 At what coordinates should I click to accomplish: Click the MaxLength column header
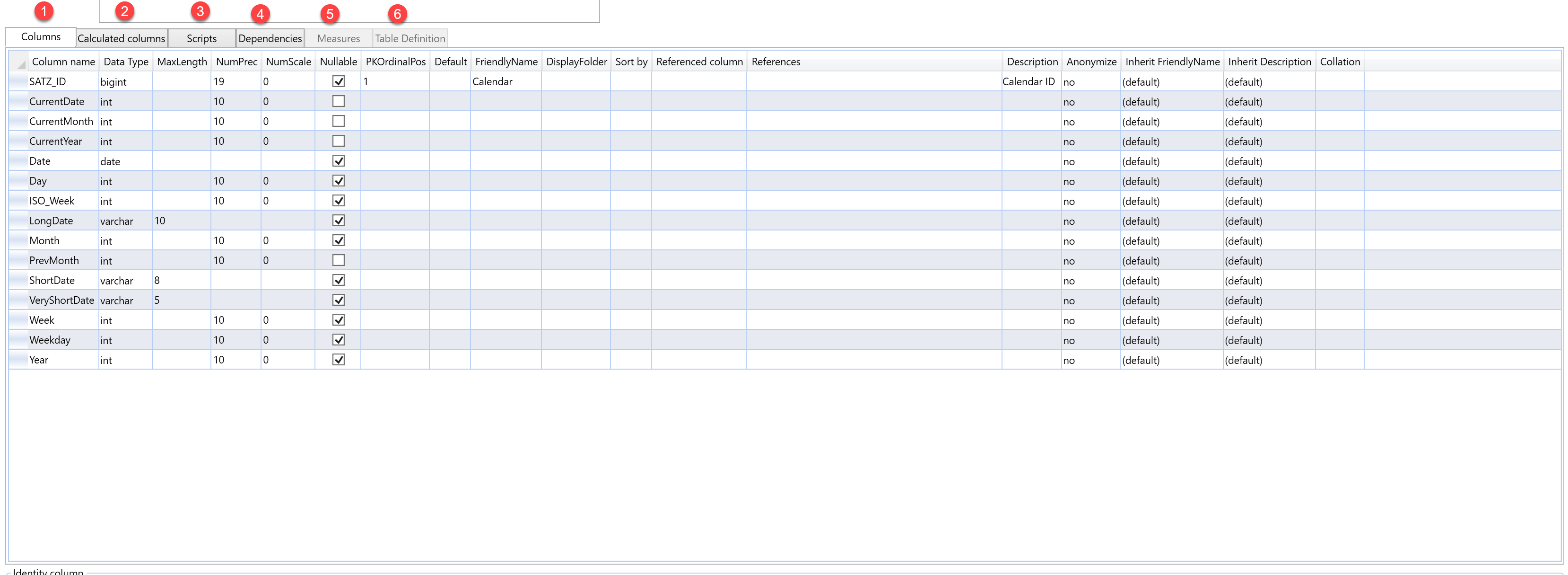point(182,62)
